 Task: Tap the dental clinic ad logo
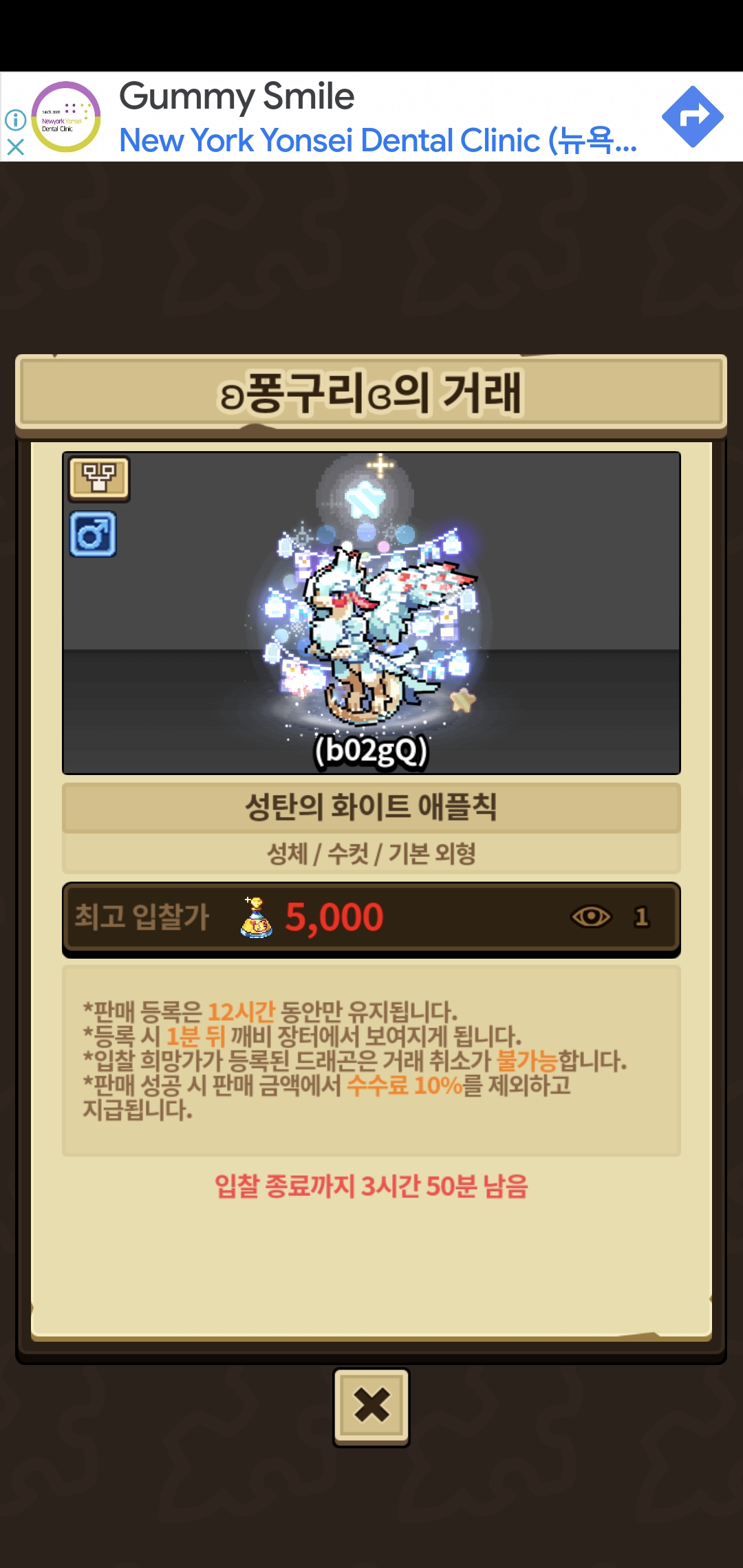[66, 117]
